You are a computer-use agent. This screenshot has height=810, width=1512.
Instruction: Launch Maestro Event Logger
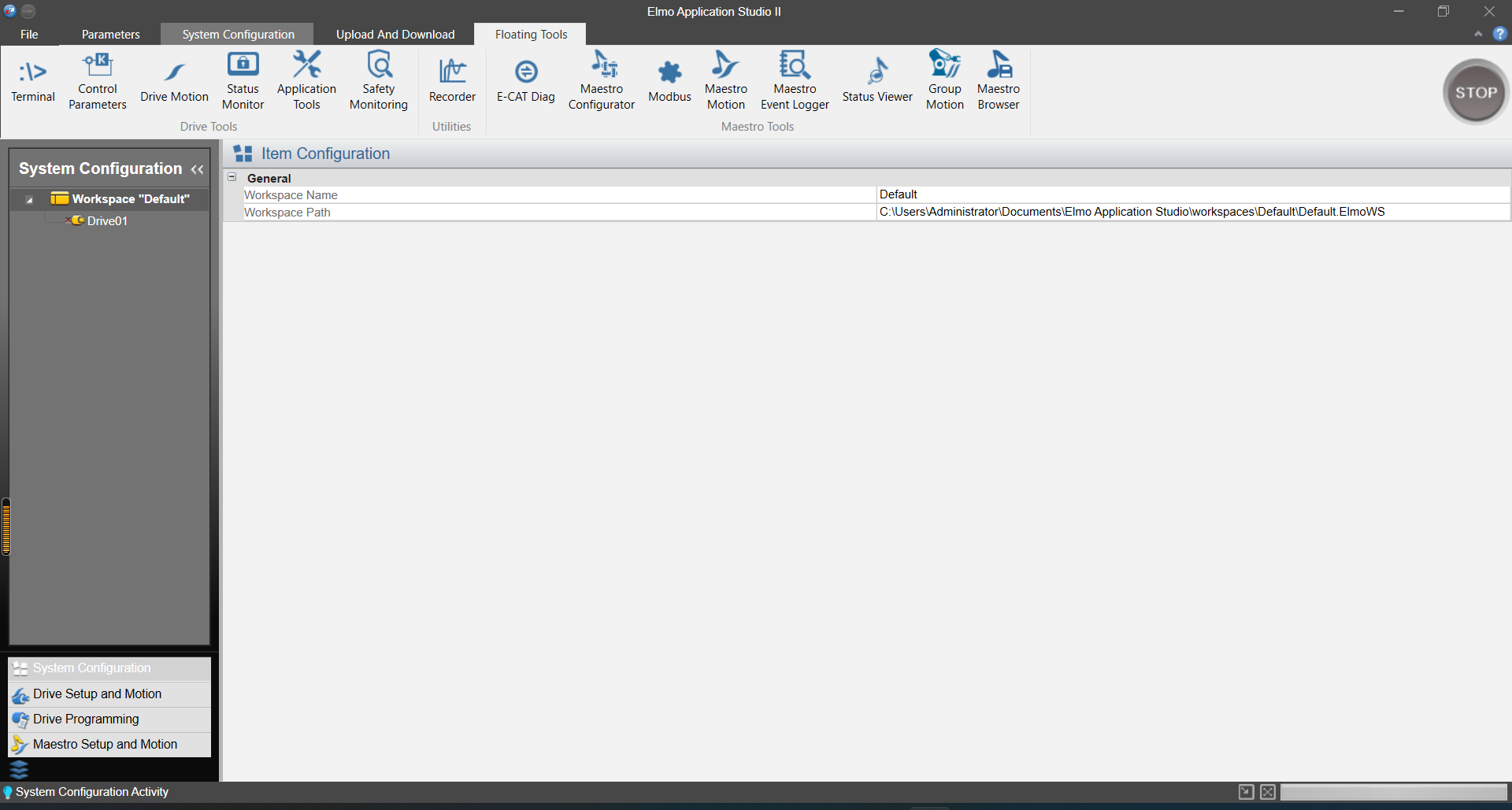(x=795, y=81)
